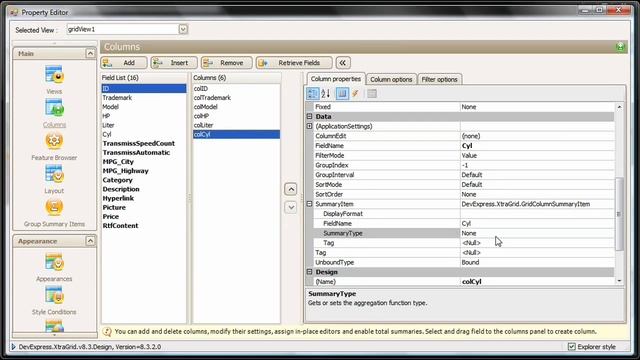The width and height of the screenshot is (640, 360).
Task: Click the Fixed property value None
Action: (x=537, y=107)
